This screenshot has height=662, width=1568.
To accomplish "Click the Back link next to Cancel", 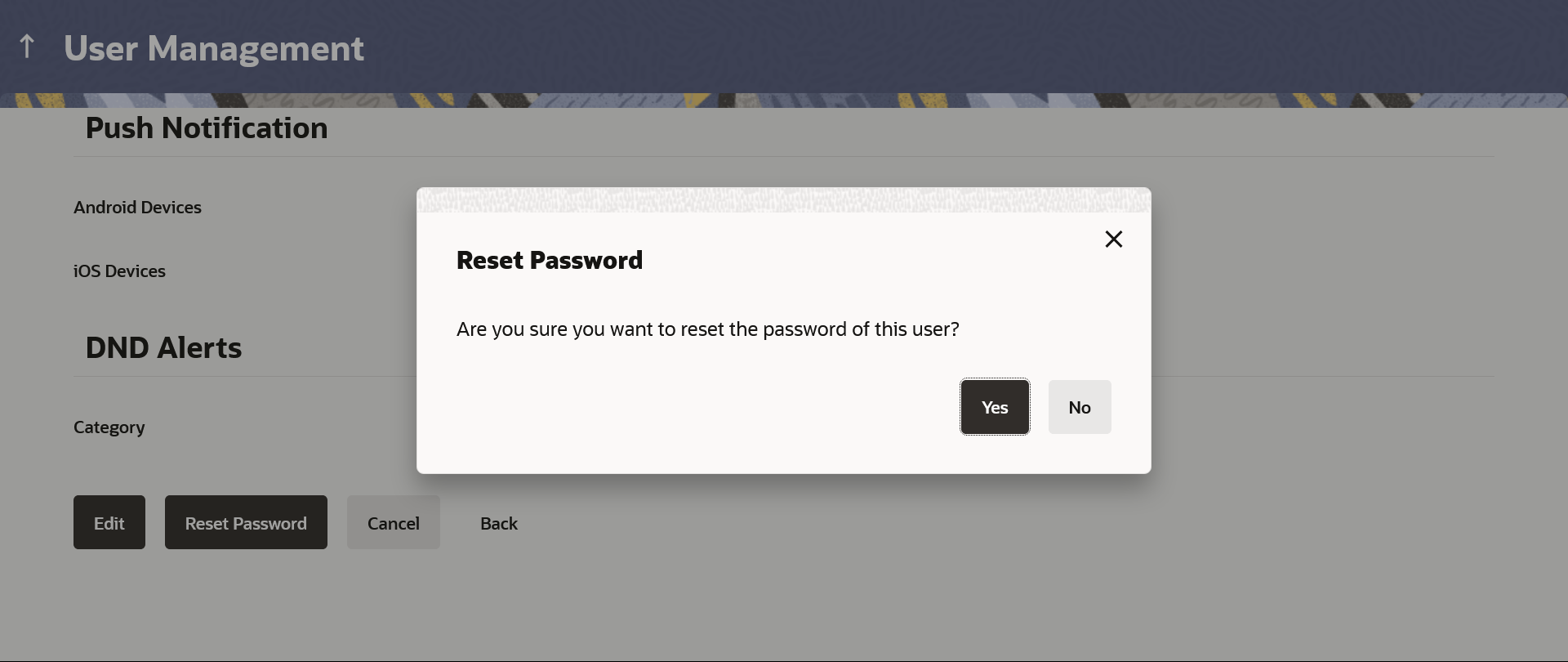I will (x=499, y=523).
